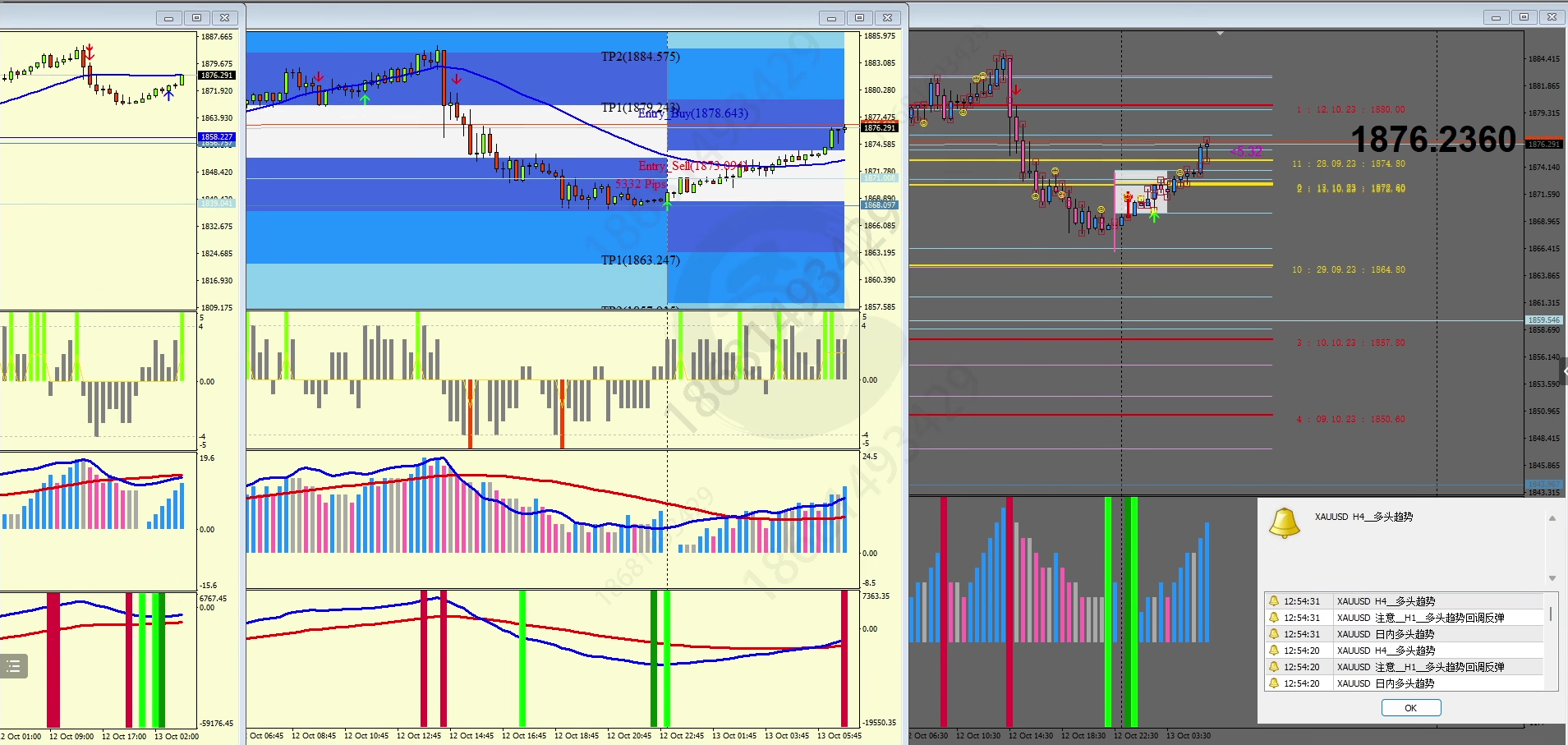Click the 4 : 09.10.23 : 1850.60 level label
Screen dimensions: 1568x745
tap(1350, 419)
